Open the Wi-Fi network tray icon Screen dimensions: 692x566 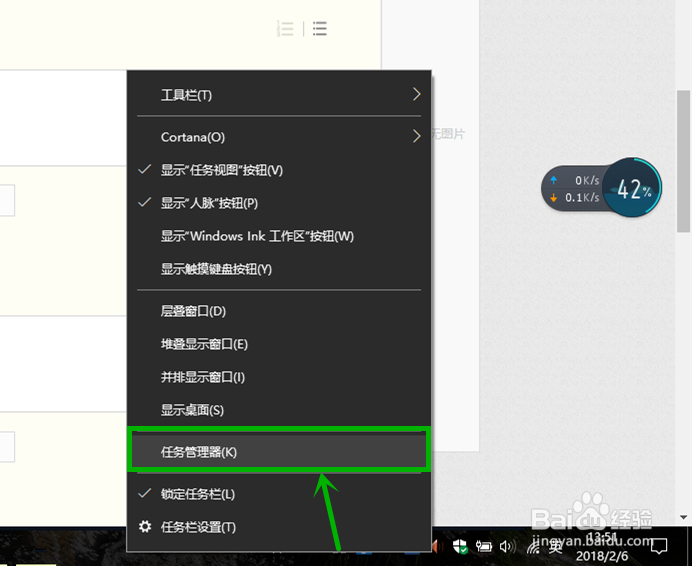tap(533, 548)
